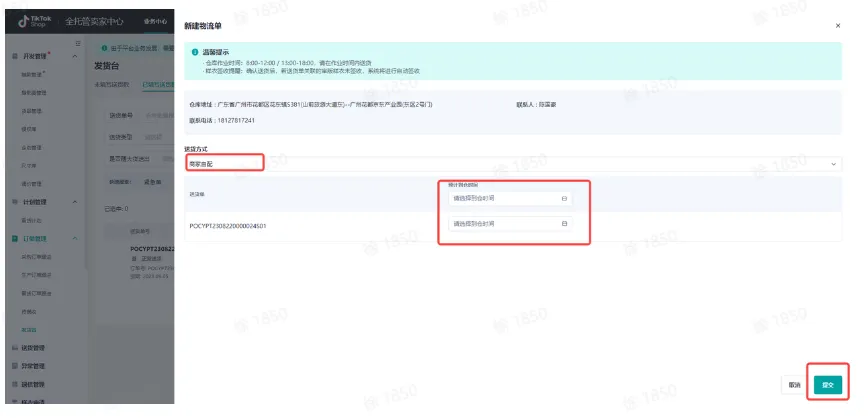Collapse the 计划管理 sidebar section chevron
The image size is (868, 418).
[75, 202]
